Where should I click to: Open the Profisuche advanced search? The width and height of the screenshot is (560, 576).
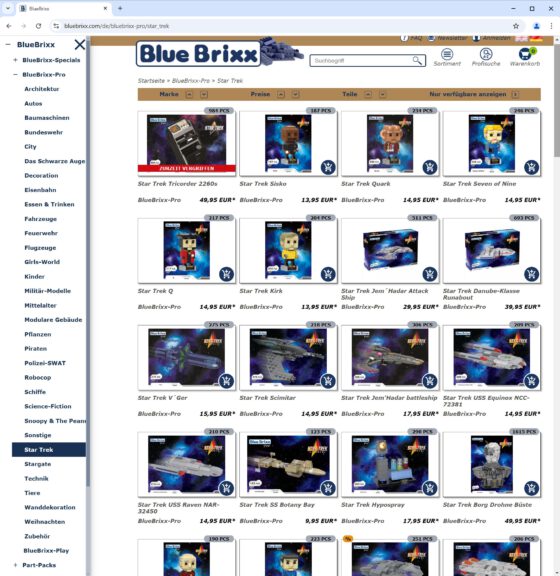click(486, 57)
